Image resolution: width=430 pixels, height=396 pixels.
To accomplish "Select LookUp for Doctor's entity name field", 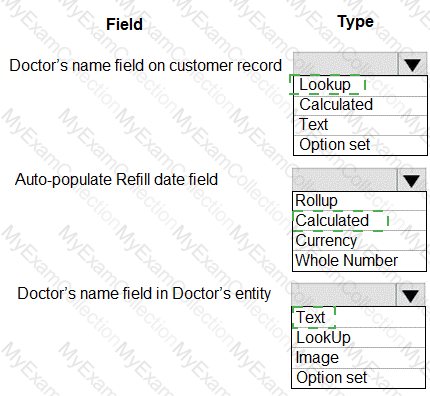I will [x=359, y=338].
